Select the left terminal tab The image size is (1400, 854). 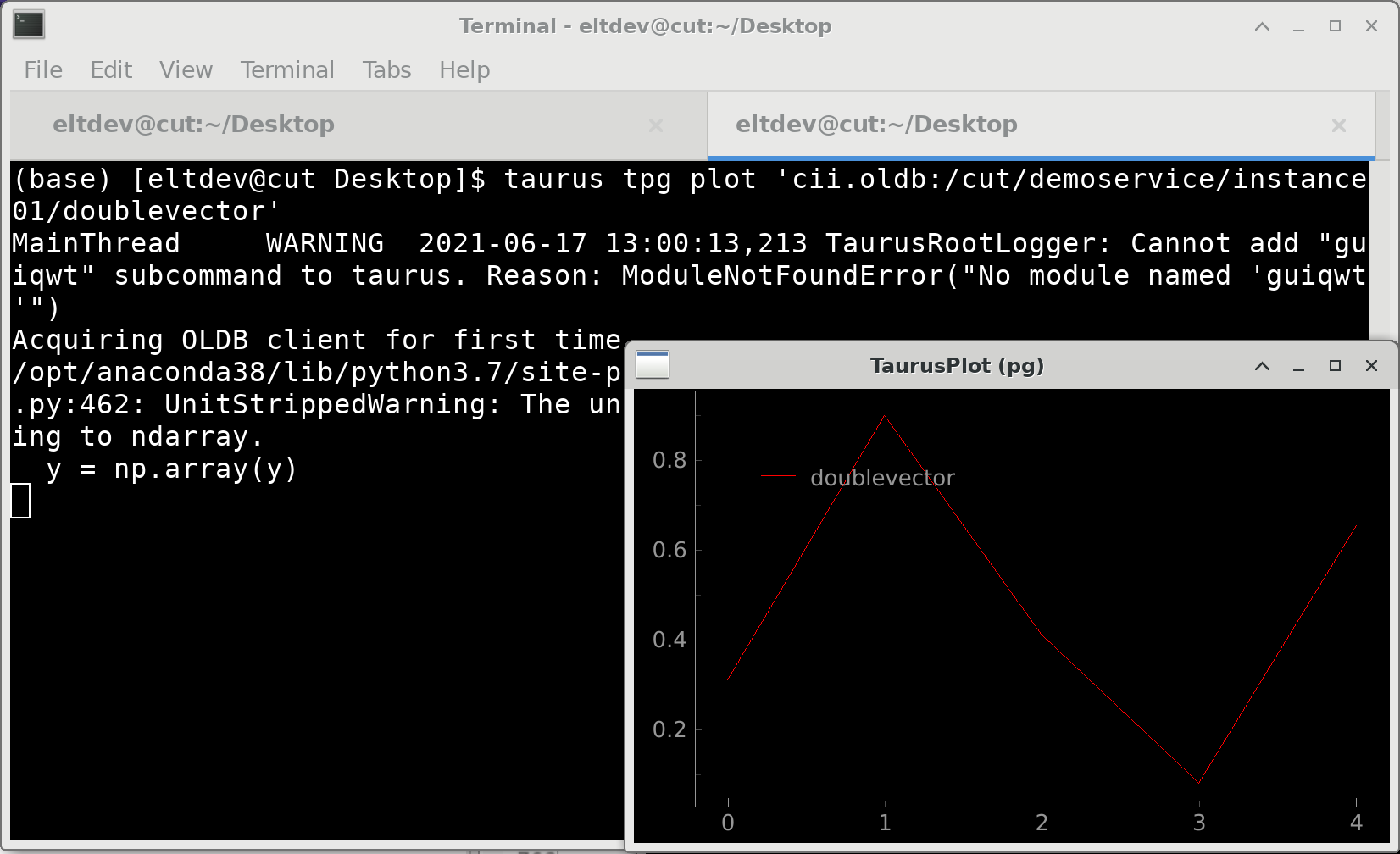click(192, 124)
